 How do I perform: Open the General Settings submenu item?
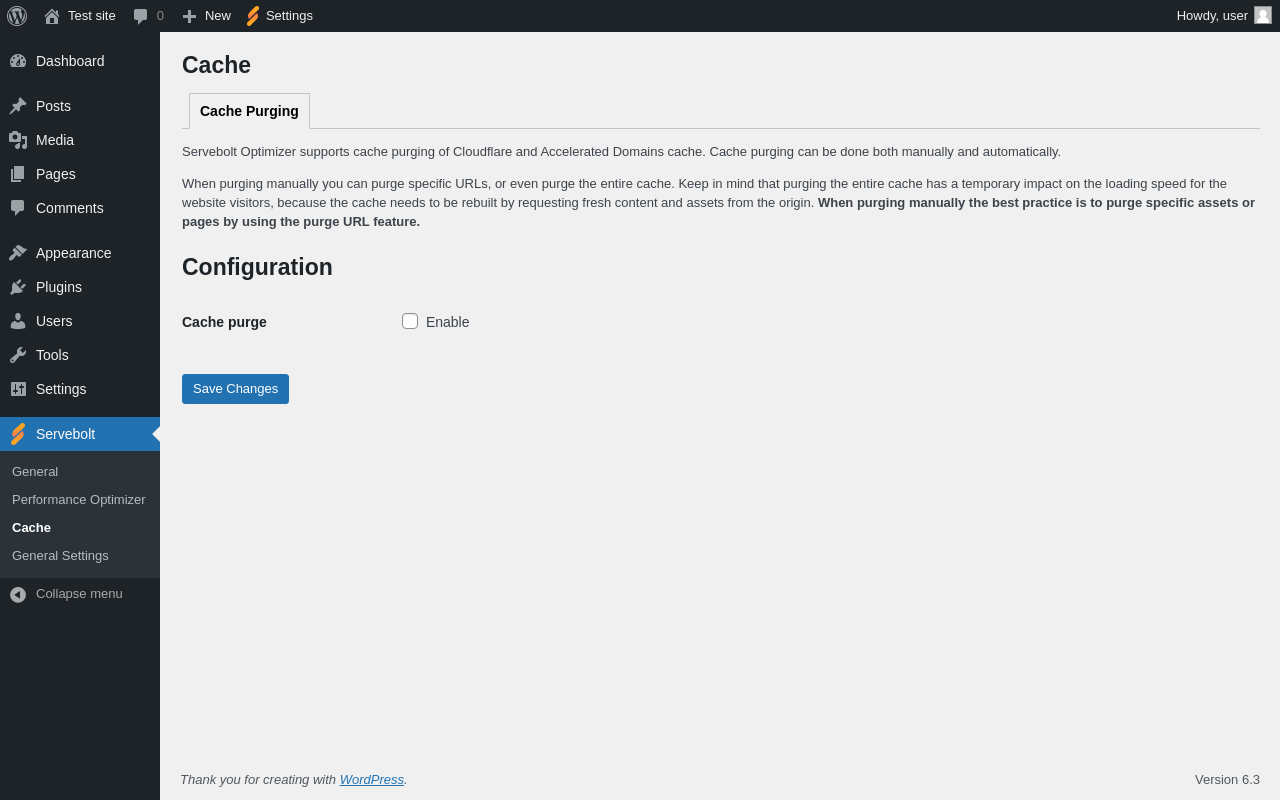(60, 556)
